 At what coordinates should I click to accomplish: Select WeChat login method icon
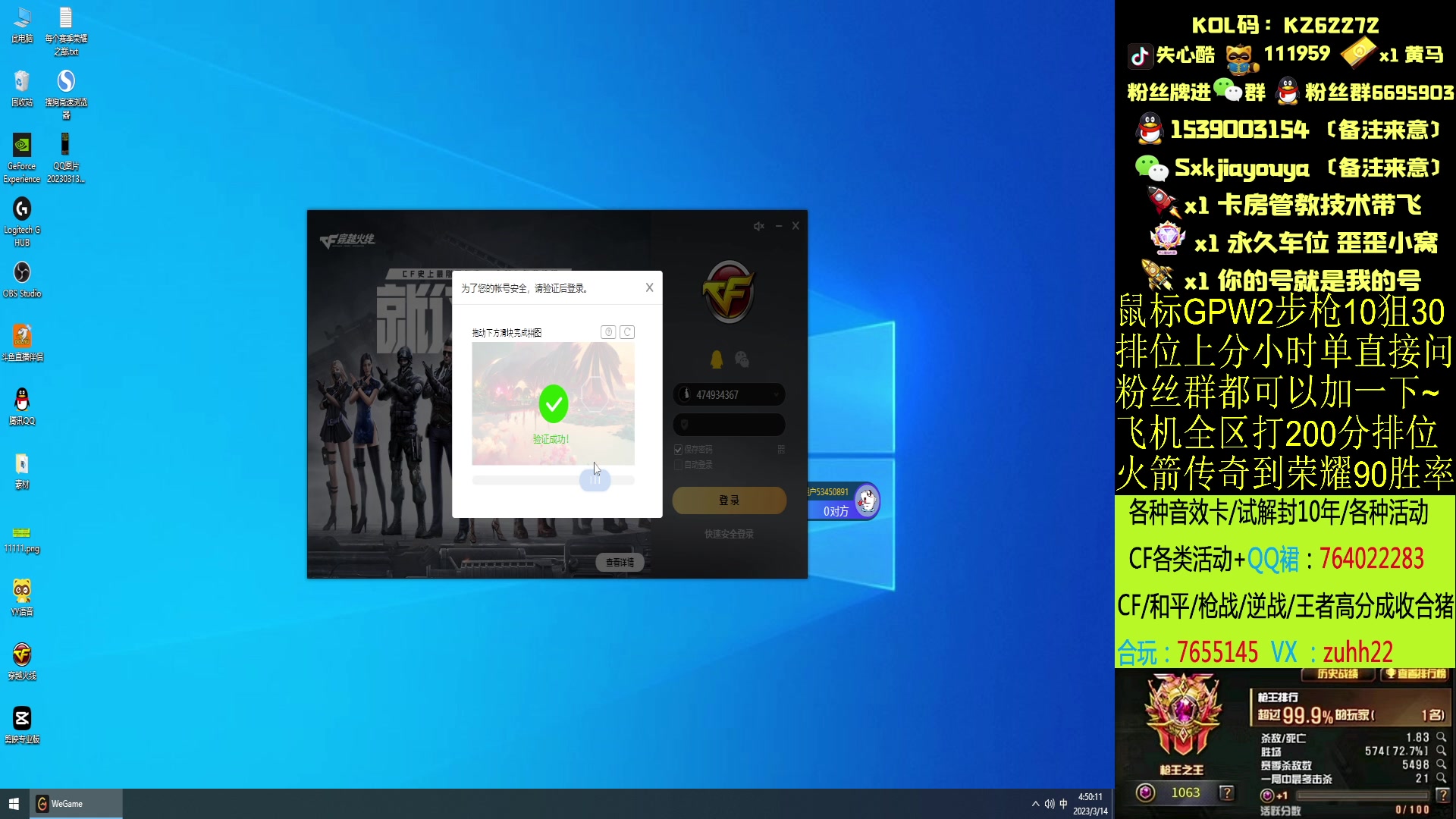742,359
